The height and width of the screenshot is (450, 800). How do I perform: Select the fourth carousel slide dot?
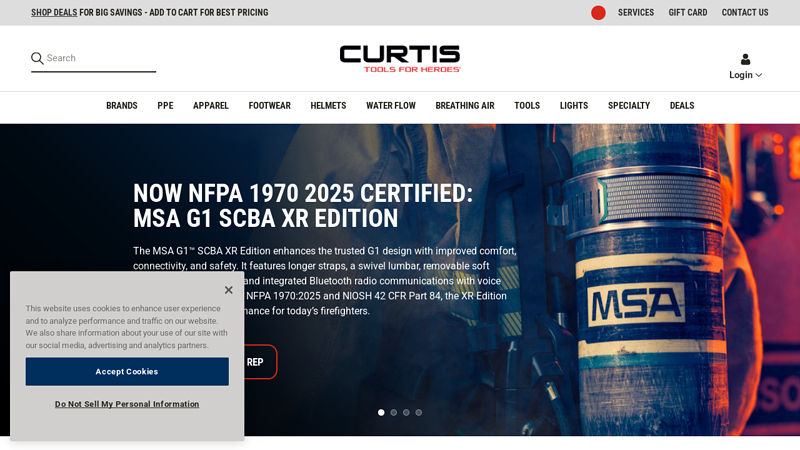click(418, 412)
